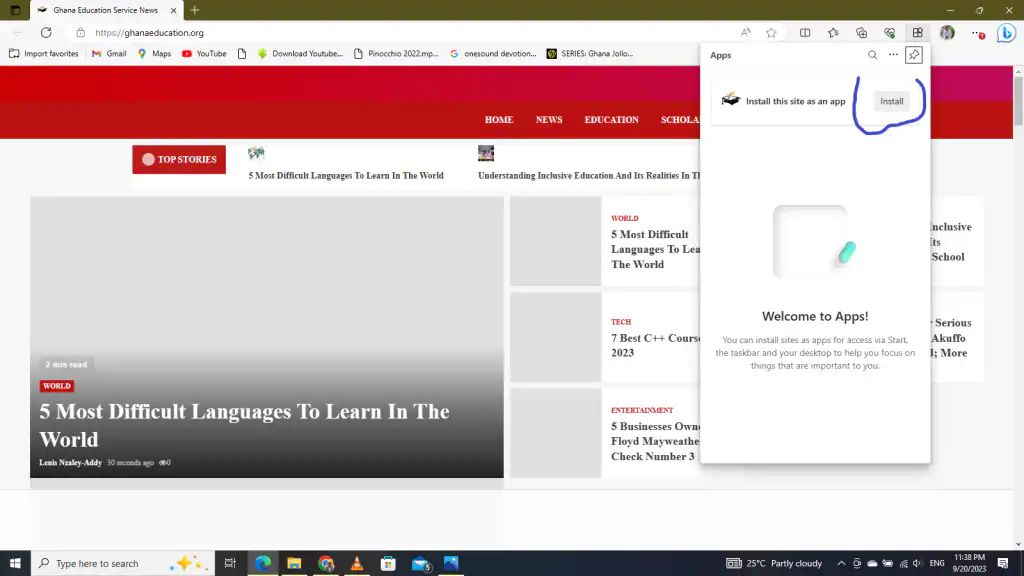This screenshot has width=1024, height=576.
Task: Open Bing Chat sidebar icon
Action: coord(1006,32)
